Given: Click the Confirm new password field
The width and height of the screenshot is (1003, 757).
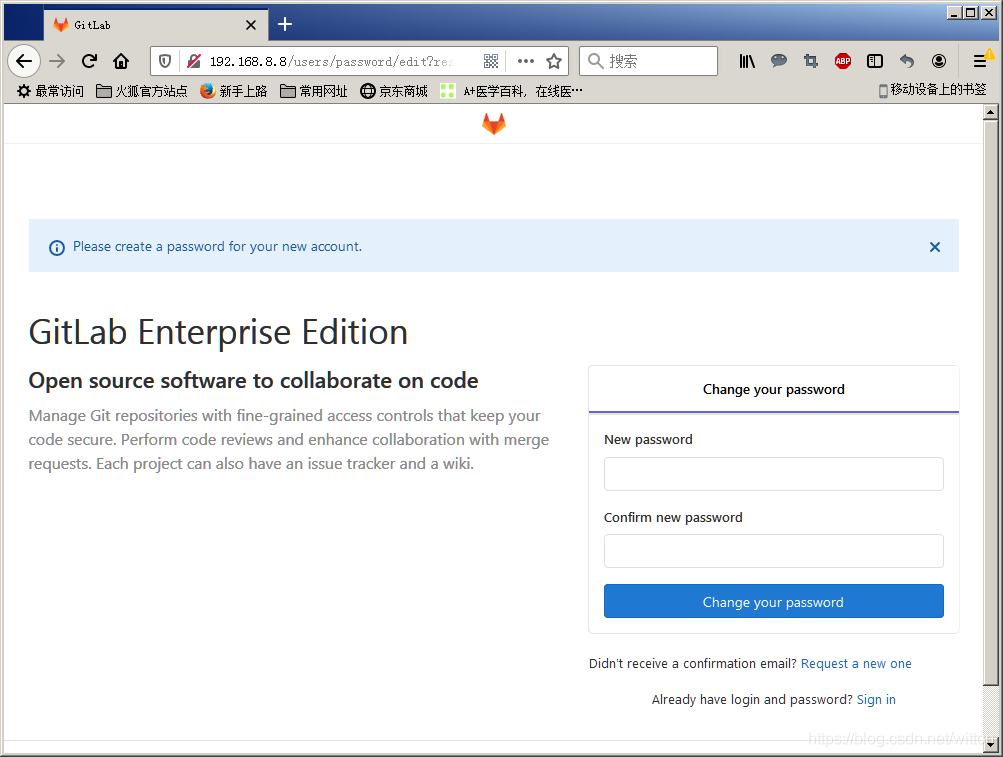Looking at the screenshot, I should point(773,551).
